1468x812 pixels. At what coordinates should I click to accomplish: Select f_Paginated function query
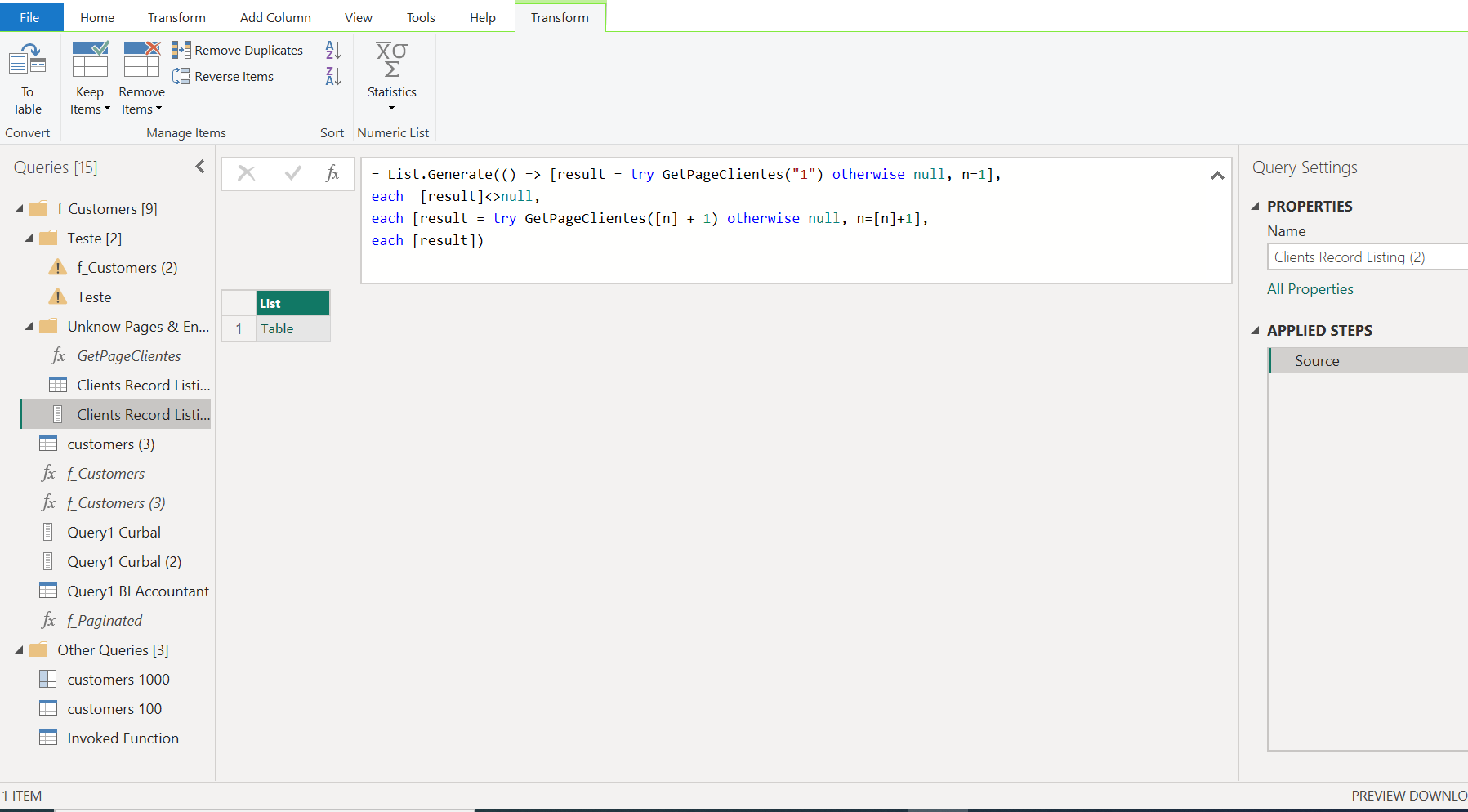pos(105,621)
